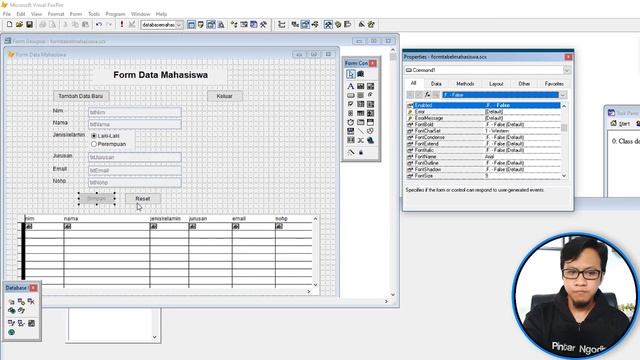This screenshot has width=640, height=360.
Task: Switch to the Data tab in Properties
Action: tap(436, 84)
